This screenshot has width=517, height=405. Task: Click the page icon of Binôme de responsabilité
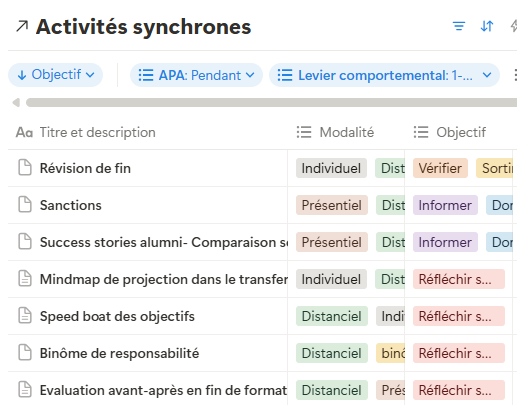pyautogui.click(x=25, y=353)
